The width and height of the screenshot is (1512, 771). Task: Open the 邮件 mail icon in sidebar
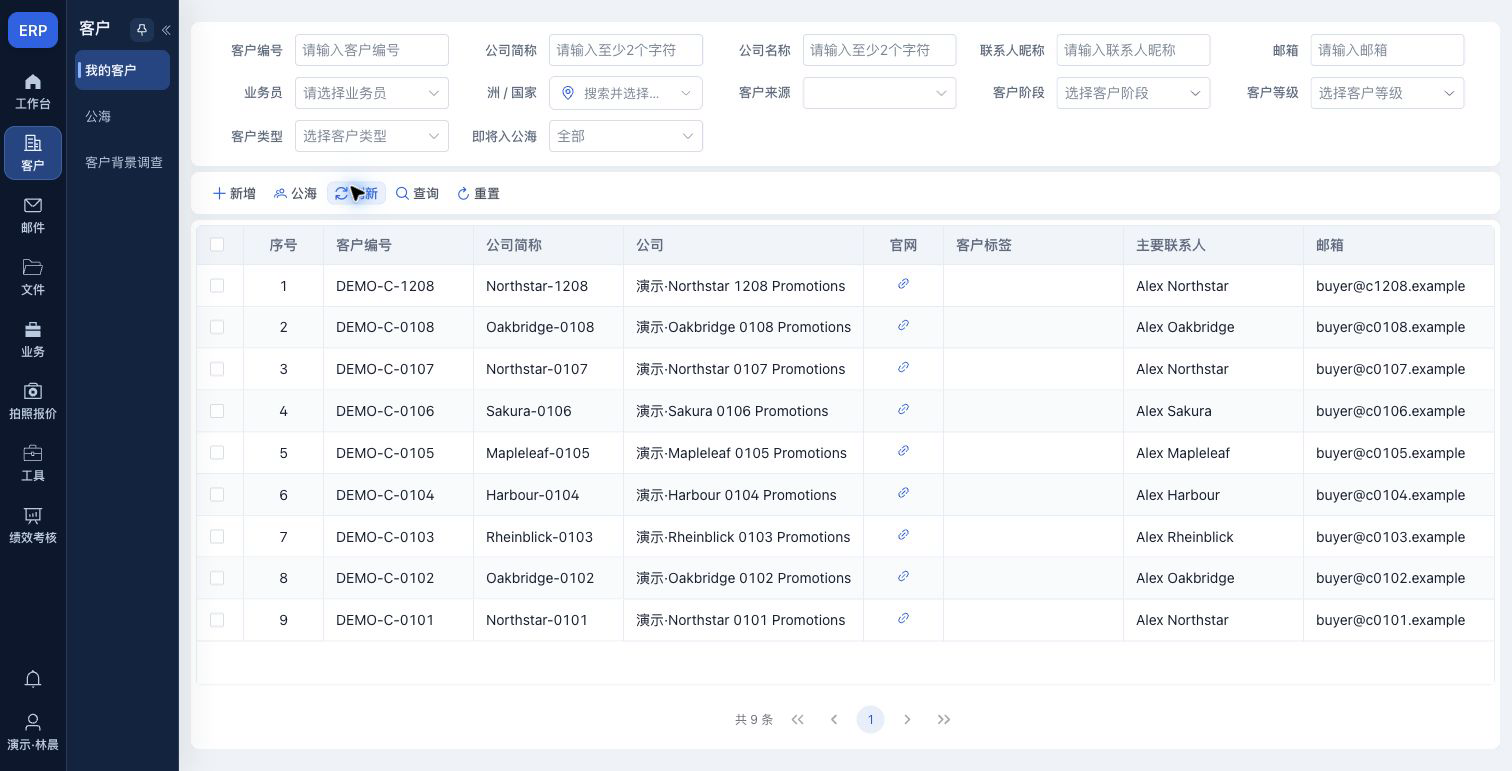(33, 215)
